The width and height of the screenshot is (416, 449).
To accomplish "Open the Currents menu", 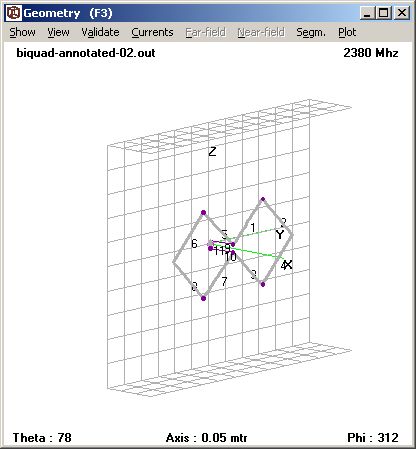I will (152, 32).
